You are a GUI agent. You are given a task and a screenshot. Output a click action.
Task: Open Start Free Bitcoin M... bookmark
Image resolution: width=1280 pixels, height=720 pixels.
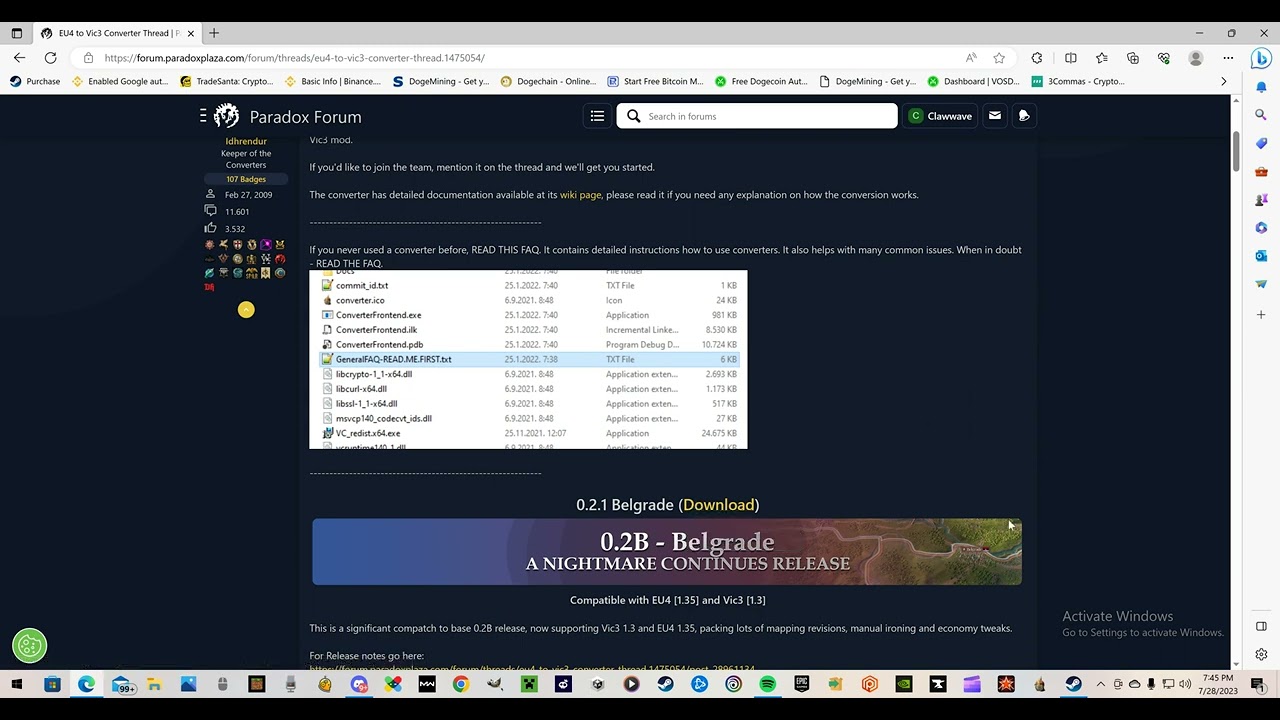pyautogui.click(x=656, y=81)
